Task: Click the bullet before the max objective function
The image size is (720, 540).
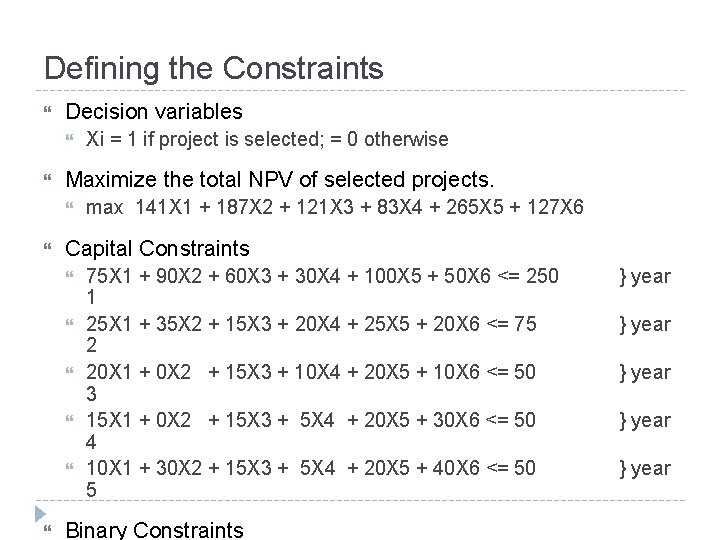Action: 69,208
